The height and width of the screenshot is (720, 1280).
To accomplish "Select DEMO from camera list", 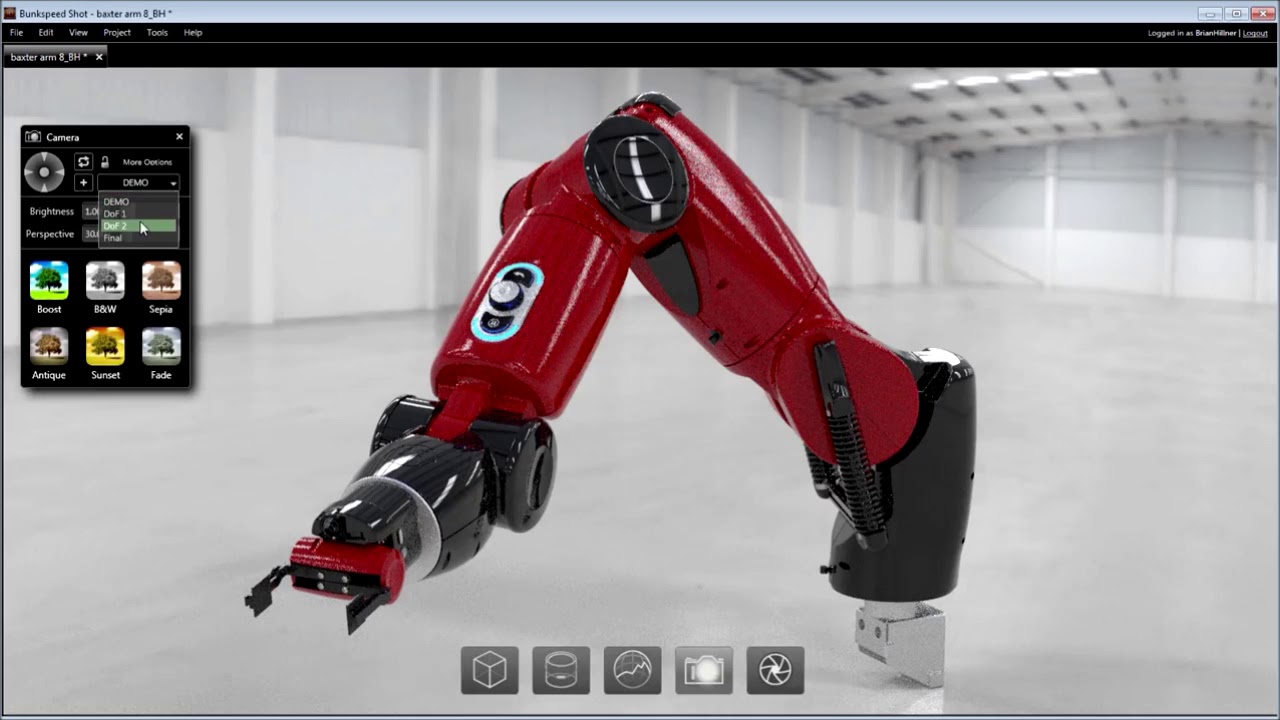I will tap(139, 202).
